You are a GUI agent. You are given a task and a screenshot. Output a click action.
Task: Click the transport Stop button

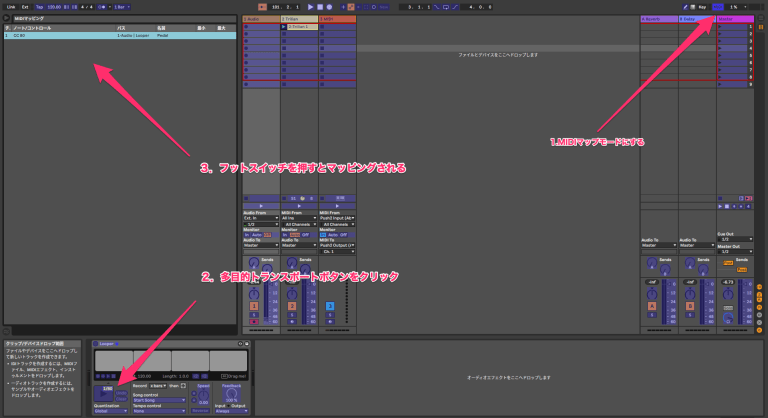coord(322,7)
